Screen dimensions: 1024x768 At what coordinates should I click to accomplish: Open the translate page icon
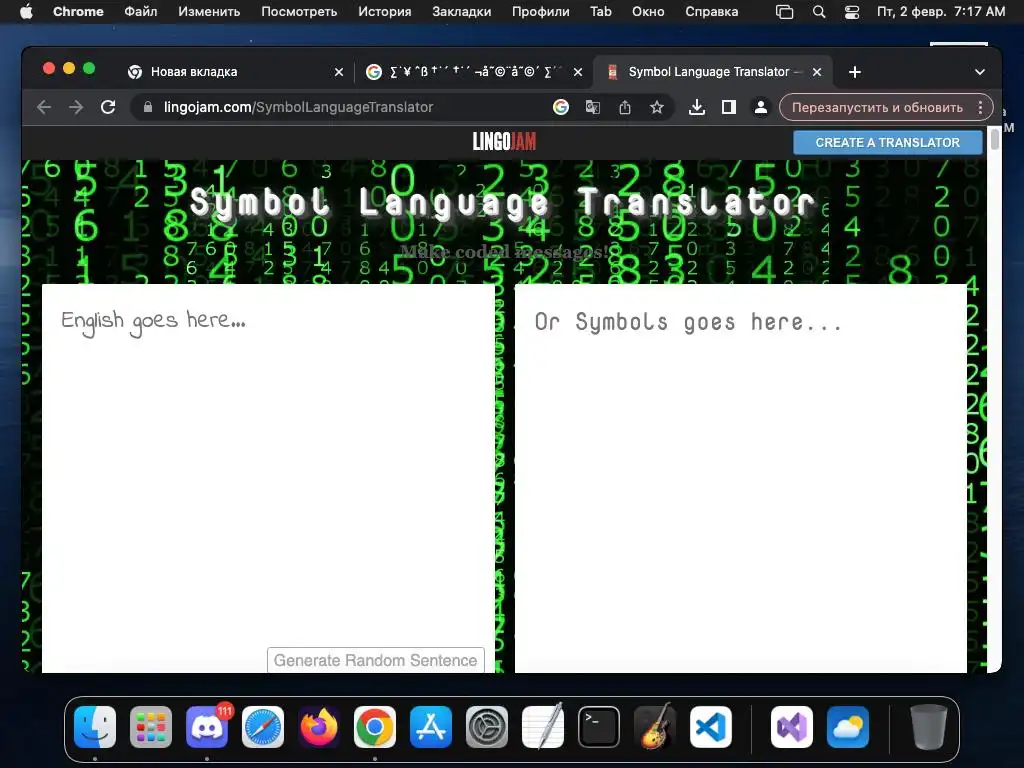point(592,107)
